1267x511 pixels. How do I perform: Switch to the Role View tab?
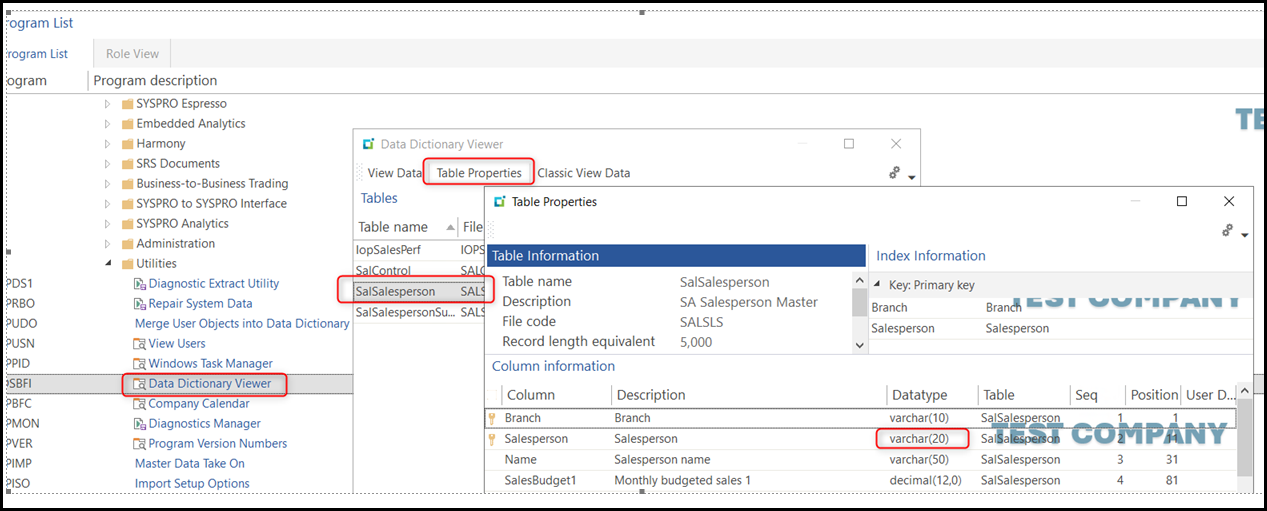pos(133,54)
